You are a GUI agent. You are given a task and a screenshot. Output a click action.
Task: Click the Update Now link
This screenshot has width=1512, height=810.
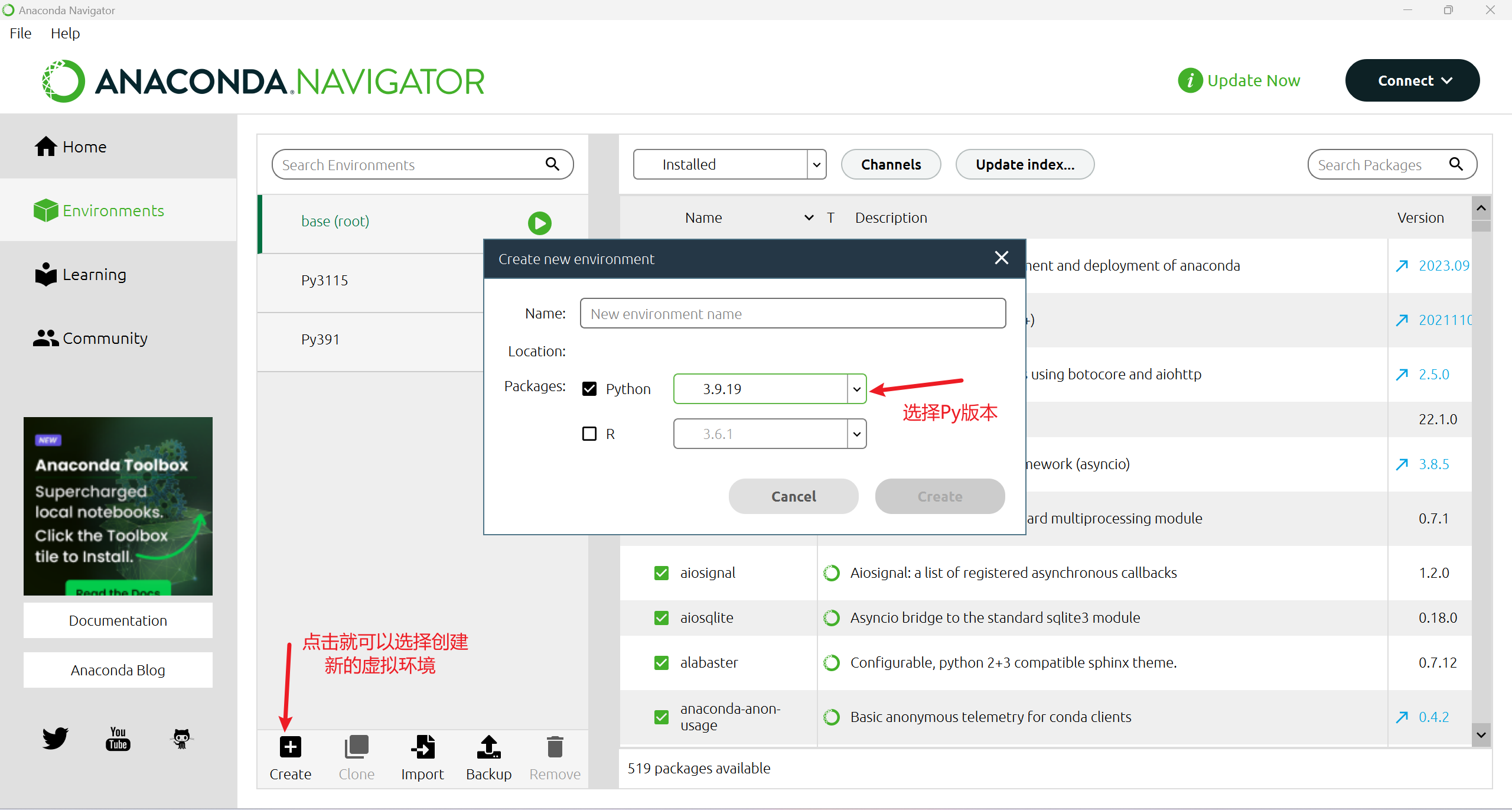1253,80
